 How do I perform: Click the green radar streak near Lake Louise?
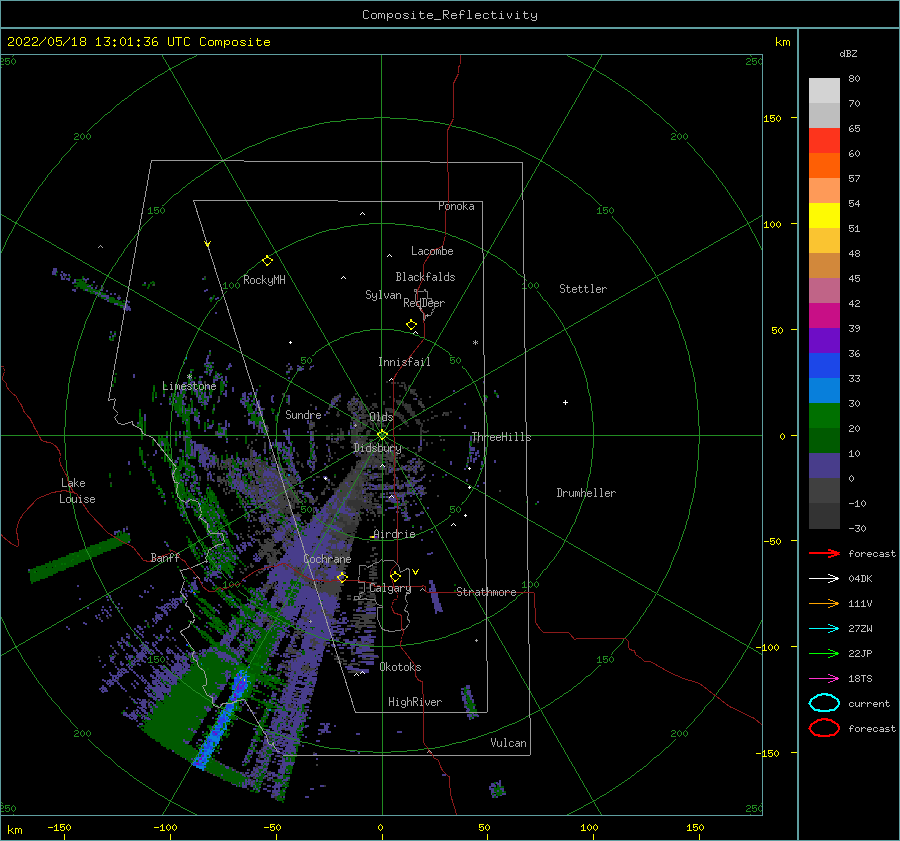tap(79, 557)
